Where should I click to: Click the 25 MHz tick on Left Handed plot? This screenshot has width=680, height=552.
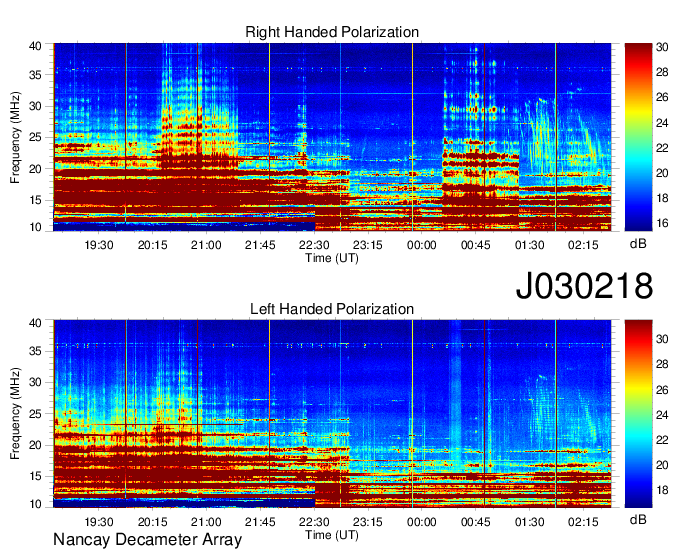pyautogui.click(x=35, y=414)
